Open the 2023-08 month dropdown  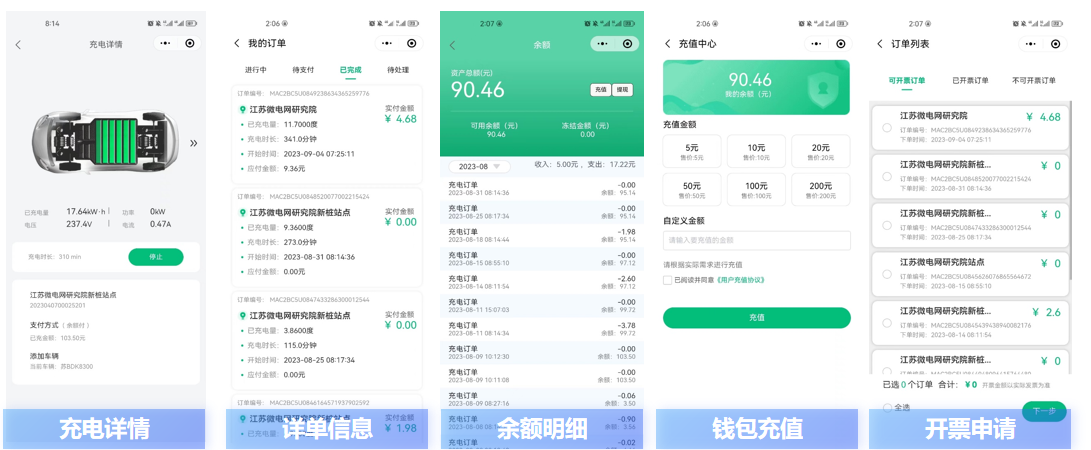pyautogui.click(x=479, y=167)
